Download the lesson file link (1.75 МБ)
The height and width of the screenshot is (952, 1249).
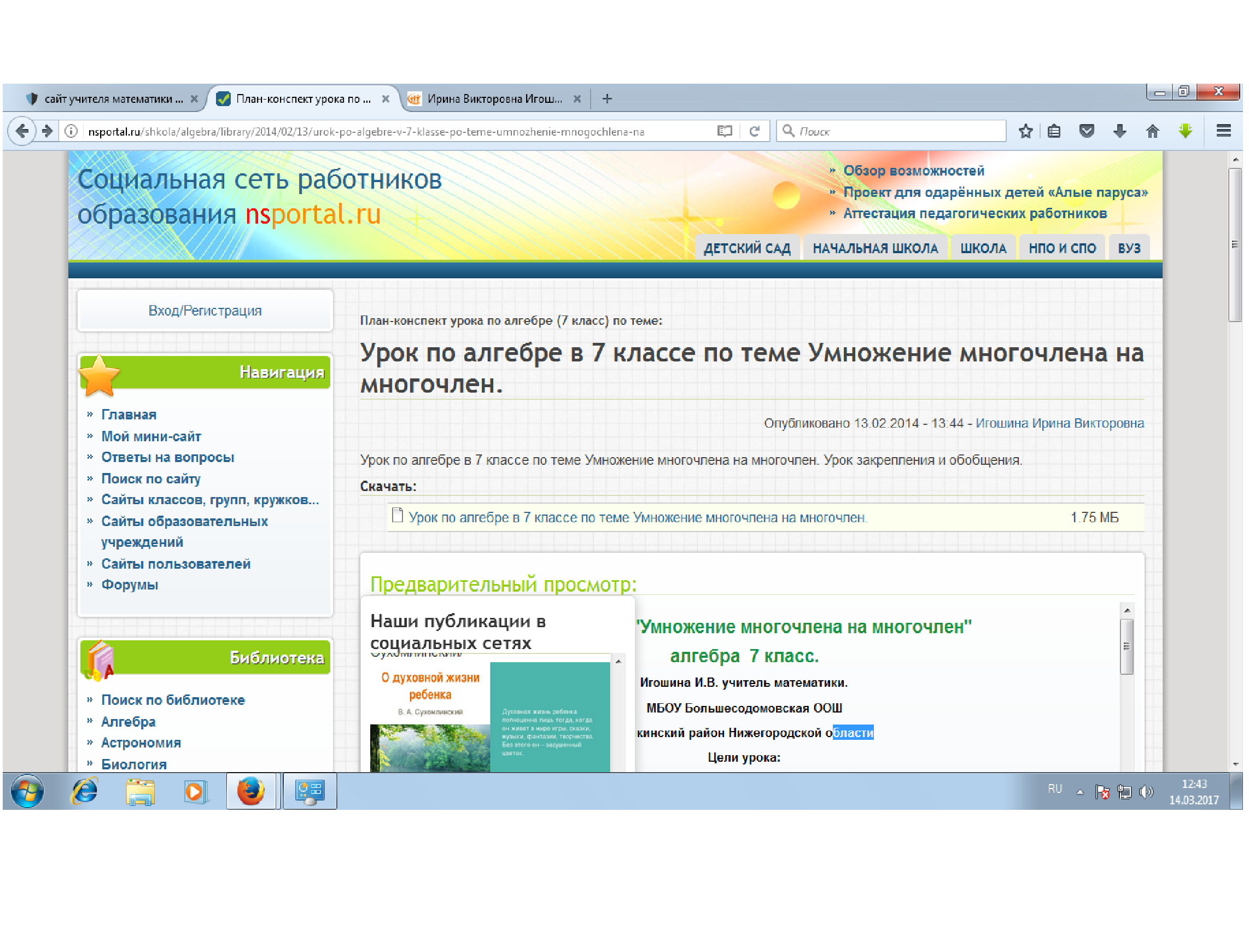tap(638, 517)
